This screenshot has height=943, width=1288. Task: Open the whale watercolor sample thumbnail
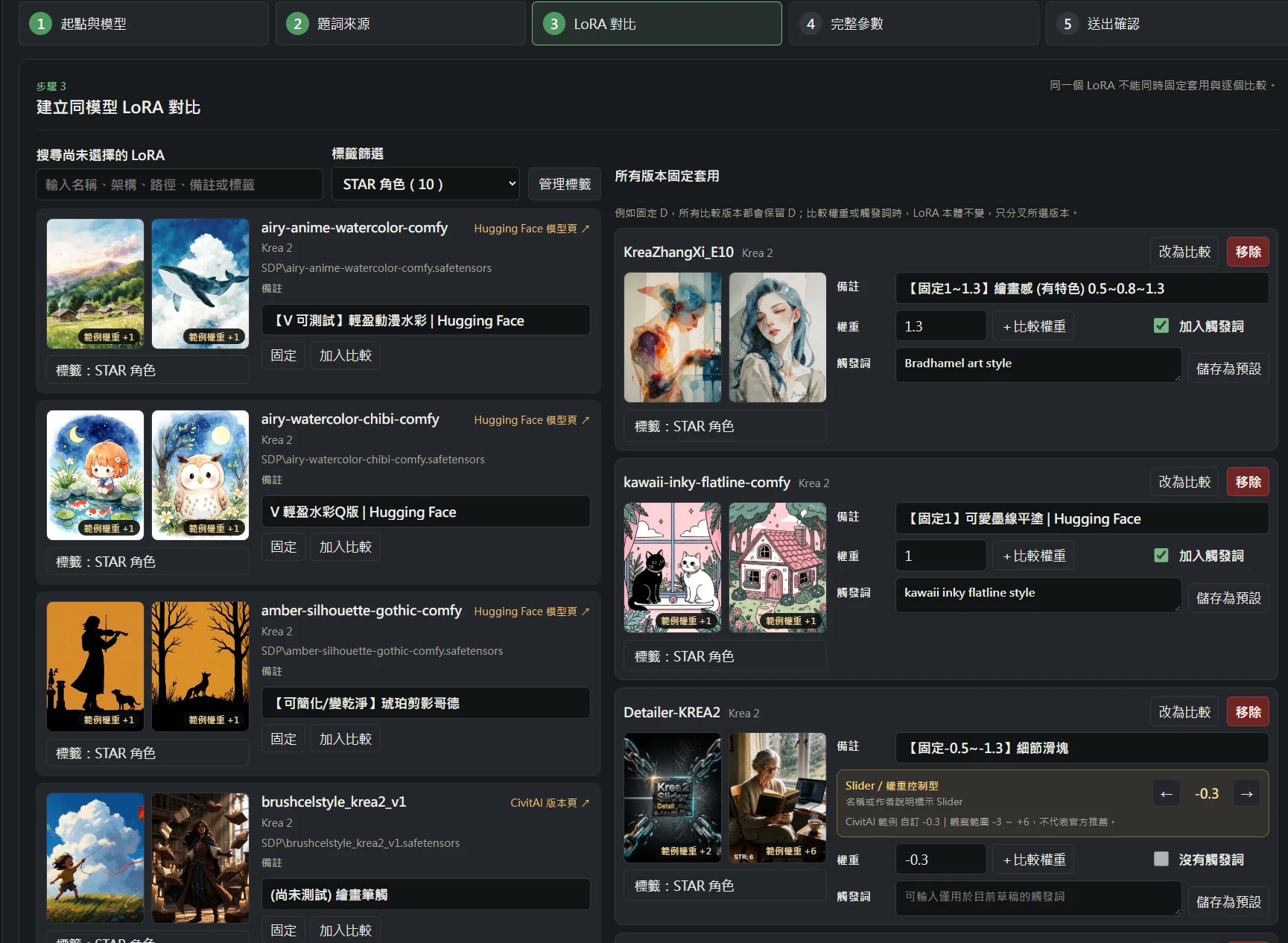click(x=200, y=284)
